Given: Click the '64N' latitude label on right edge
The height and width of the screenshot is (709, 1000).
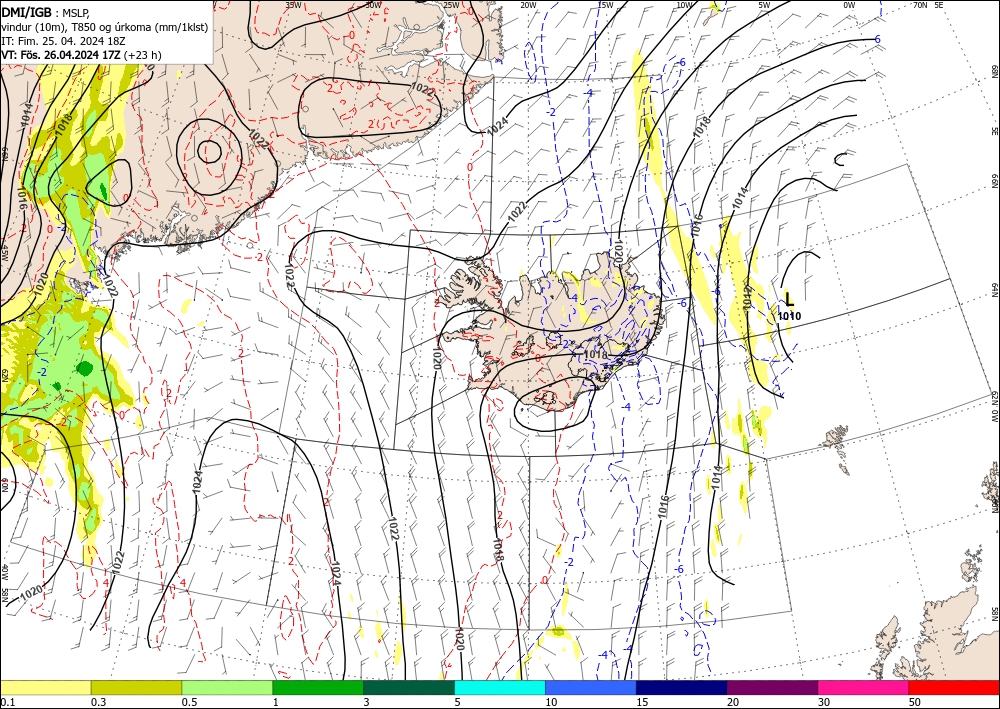Looking at the screenshot, I should click(994, 289).
